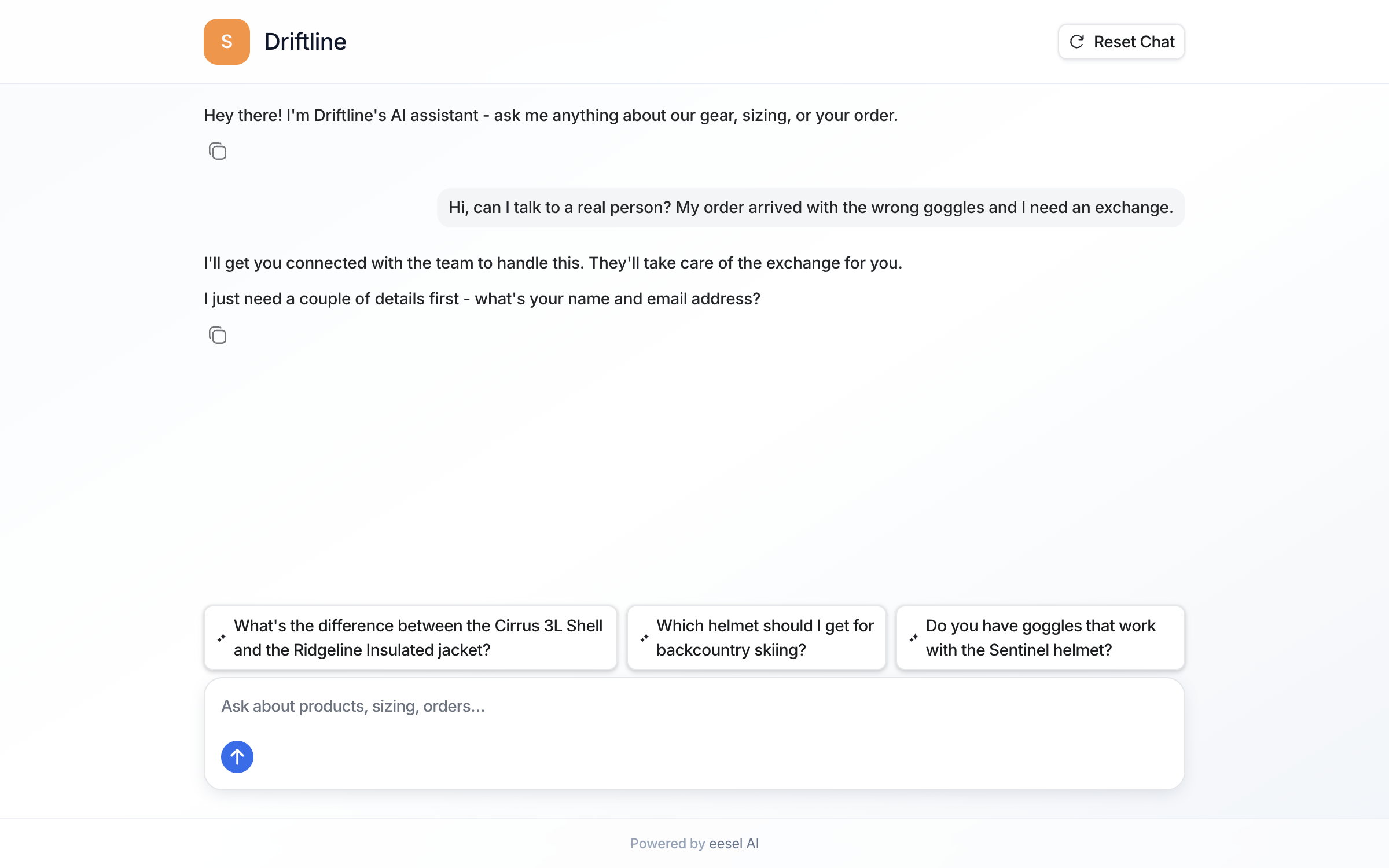This screenshot has width=1389, height=868.
Task: Open the eesel AI link in footer
Action: 733,843
